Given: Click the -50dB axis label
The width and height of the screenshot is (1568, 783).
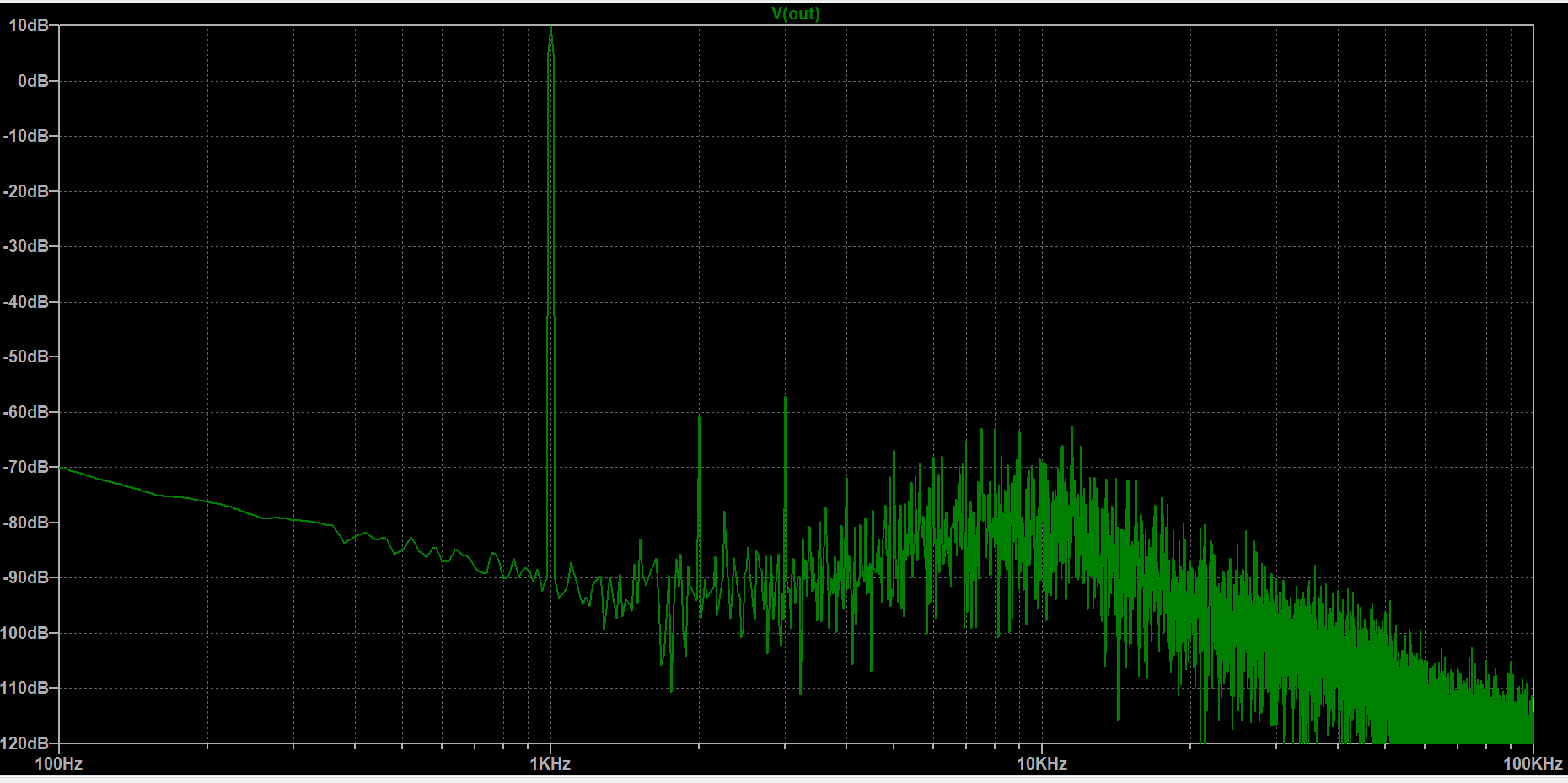Looking at the screenshot, I should pos(25,357).
